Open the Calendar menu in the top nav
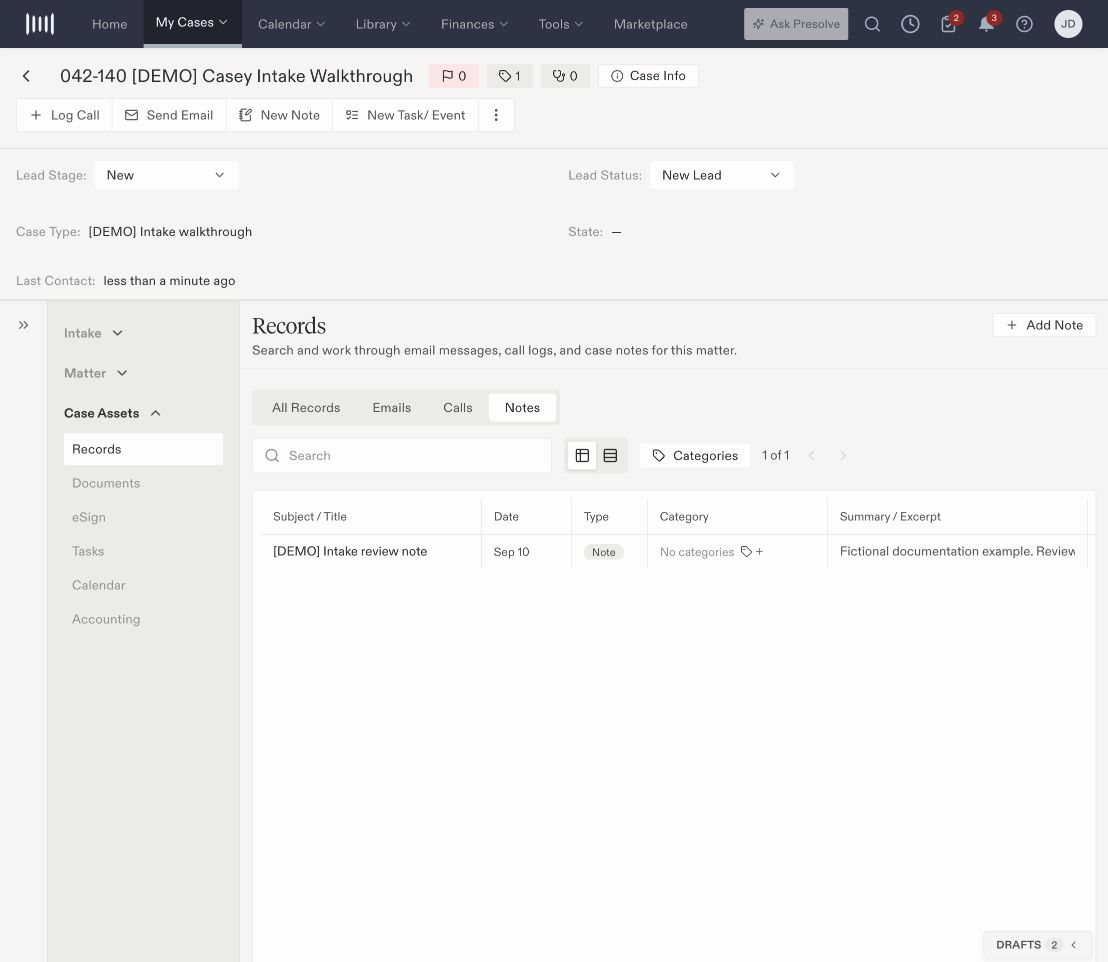 click(x=291, y=24)
